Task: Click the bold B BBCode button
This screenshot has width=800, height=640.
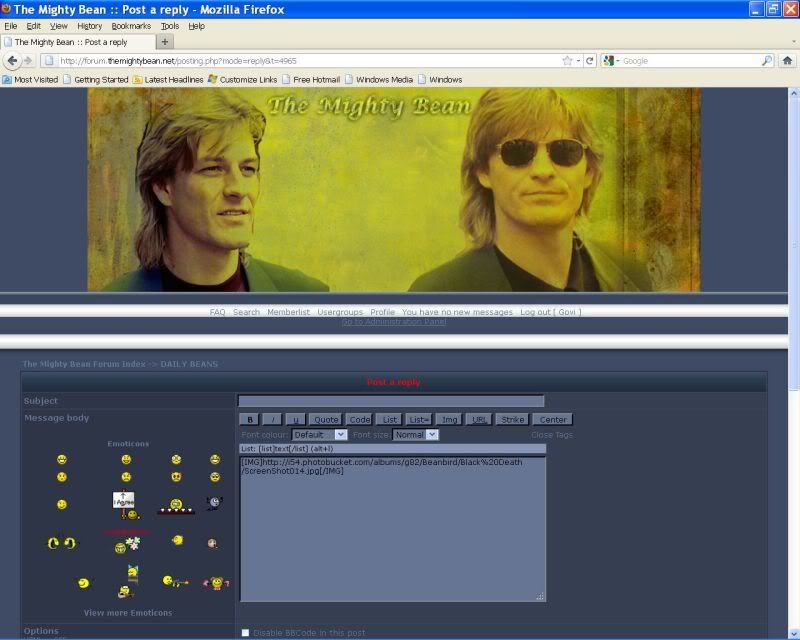Action: [x=250, y=420]
